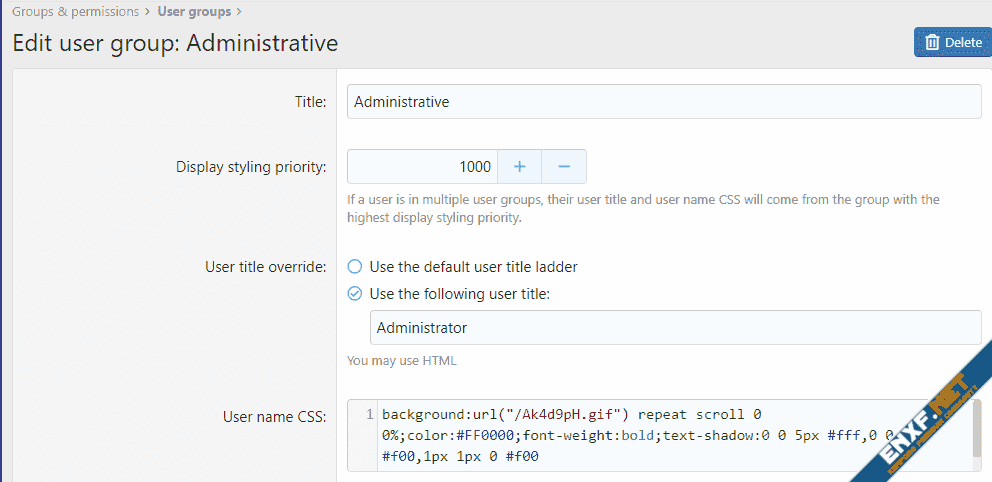Click the 'Administrator' user title text box
992x482 pixels.
(675, 328)
